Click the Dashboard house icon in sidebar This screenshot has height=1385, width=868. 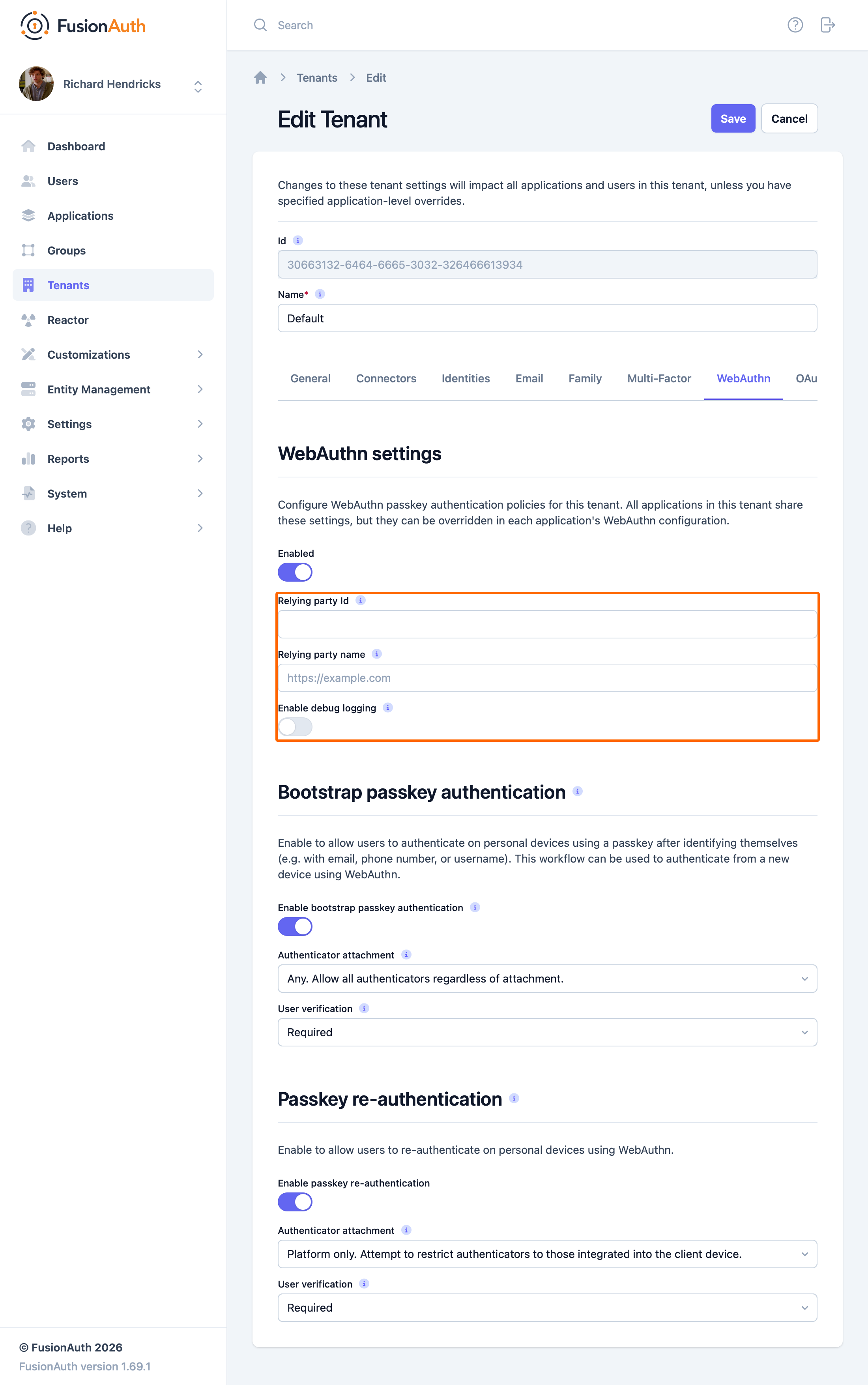28,146
